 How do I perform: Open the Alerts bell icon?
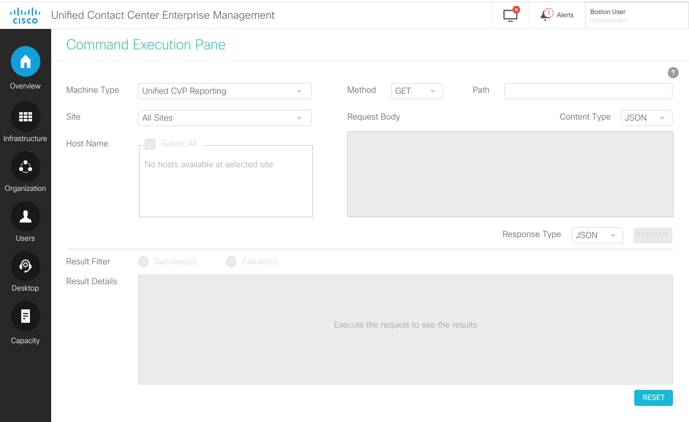coord(547,15)
